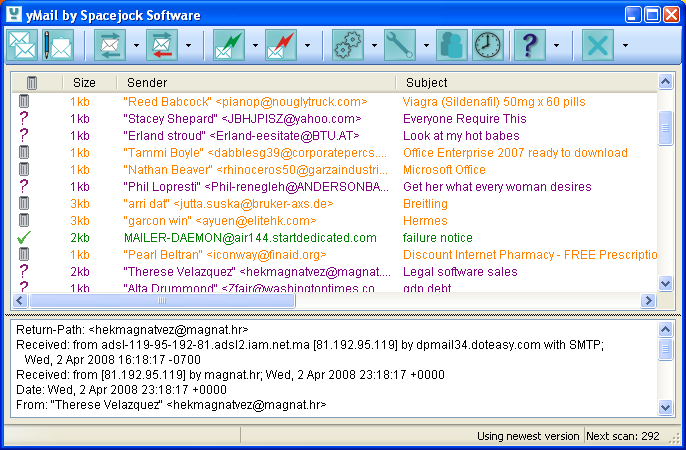Open dropdown arrow next to wrench icon

[x=426, y=45]
